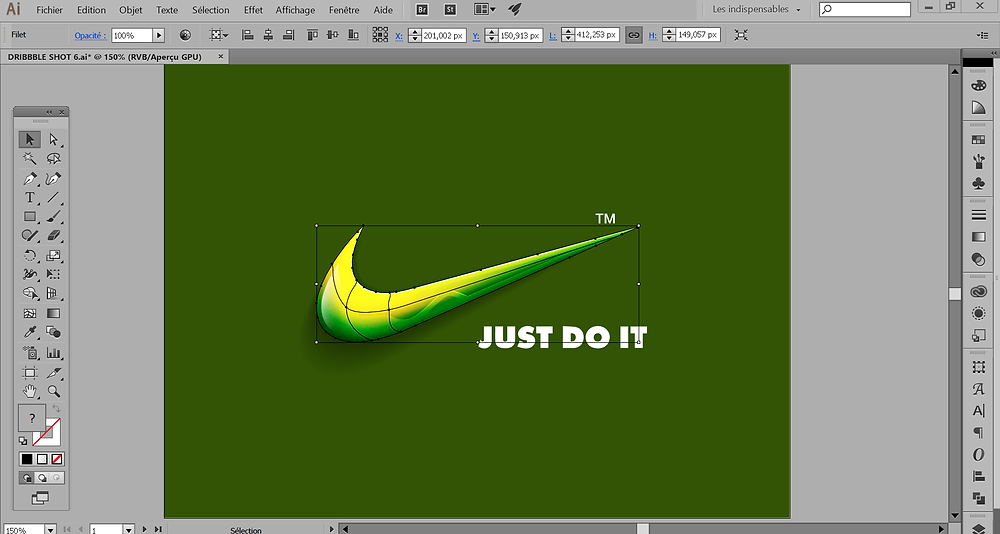Swap fill and stroke arrows
This screenshot has width=1000, height=534.
pos(56,408)
